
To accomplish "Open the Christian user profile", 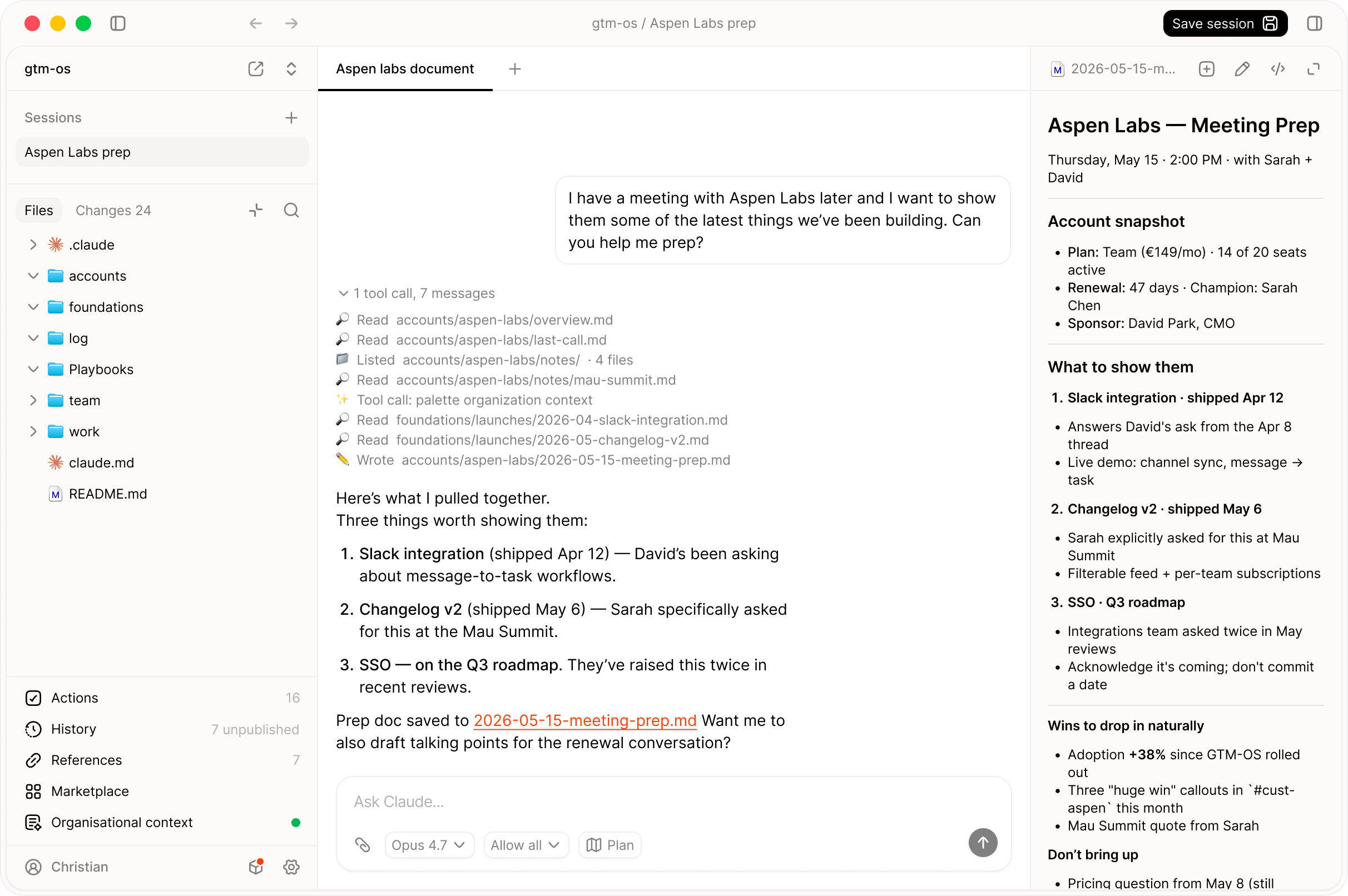I will point(66,867).
